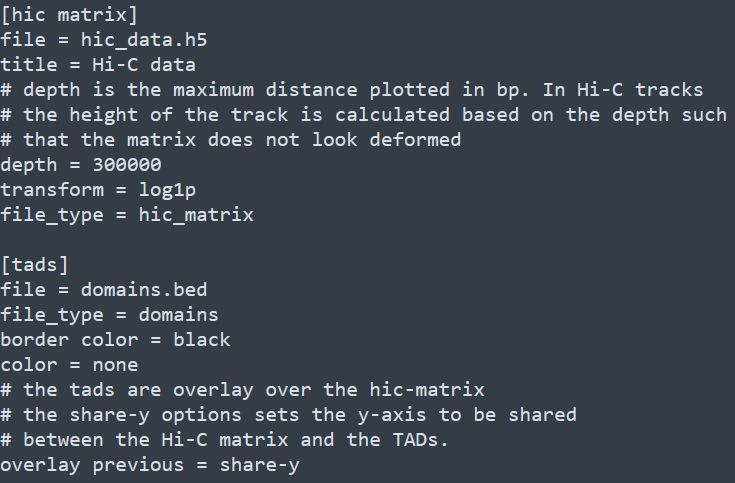
Task: Click the 'color = none' line
Action: pyautogui.click(x=69, y=365)
